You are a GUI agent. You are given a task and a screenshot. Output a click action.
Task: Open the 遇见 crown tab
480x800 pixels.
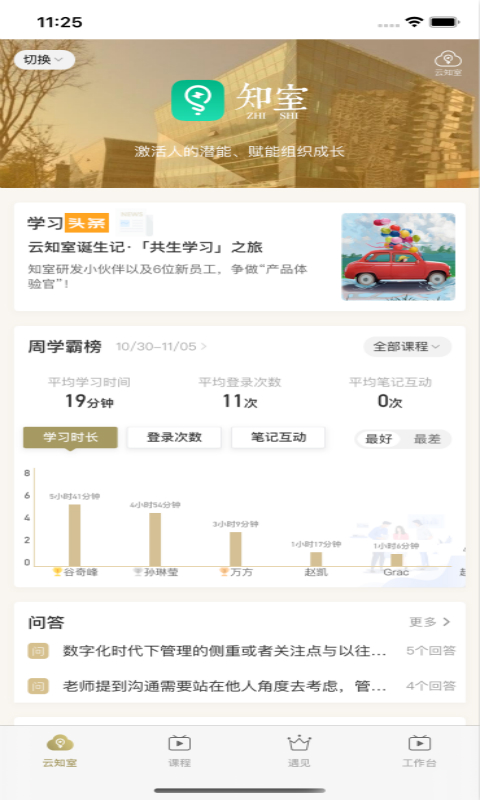[299, 751]
